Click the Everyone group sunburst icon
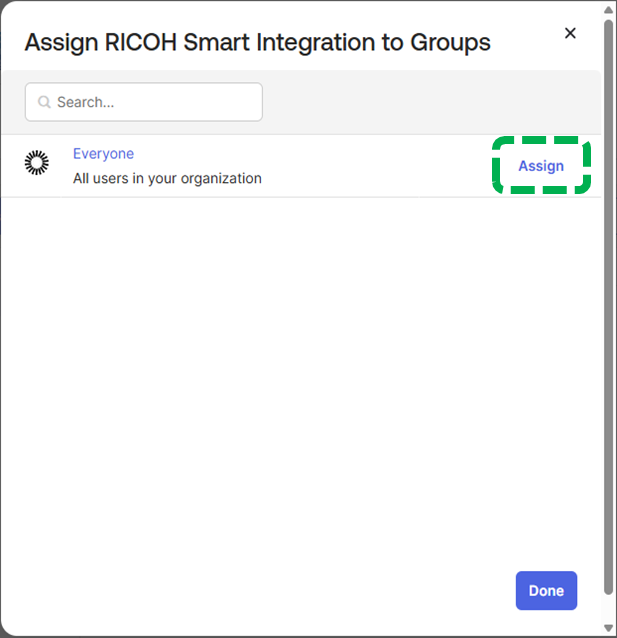Viewport: 617px width, 638px height. pos(37,163)
